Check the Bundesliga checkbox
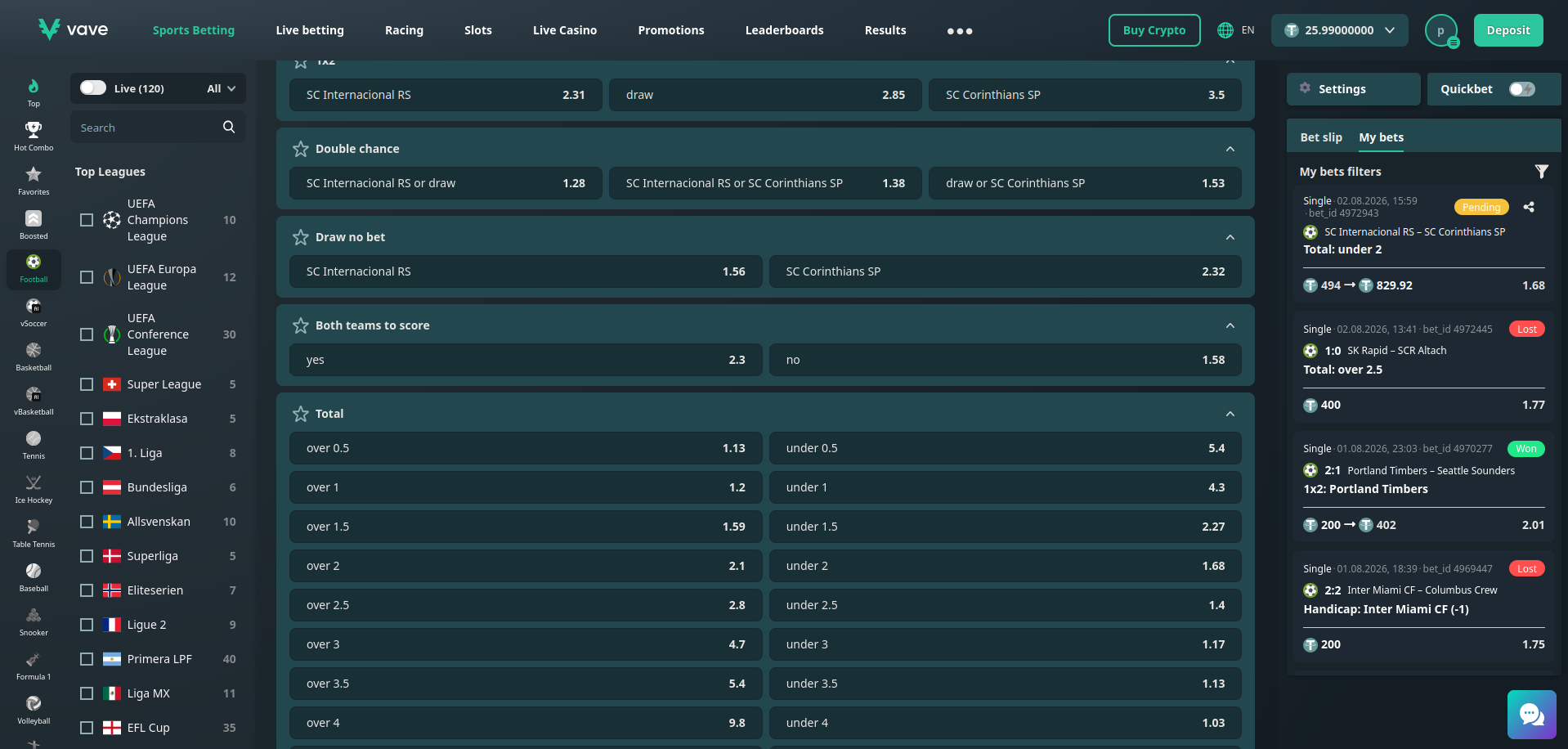1568x749 pixels. point(87,487)
